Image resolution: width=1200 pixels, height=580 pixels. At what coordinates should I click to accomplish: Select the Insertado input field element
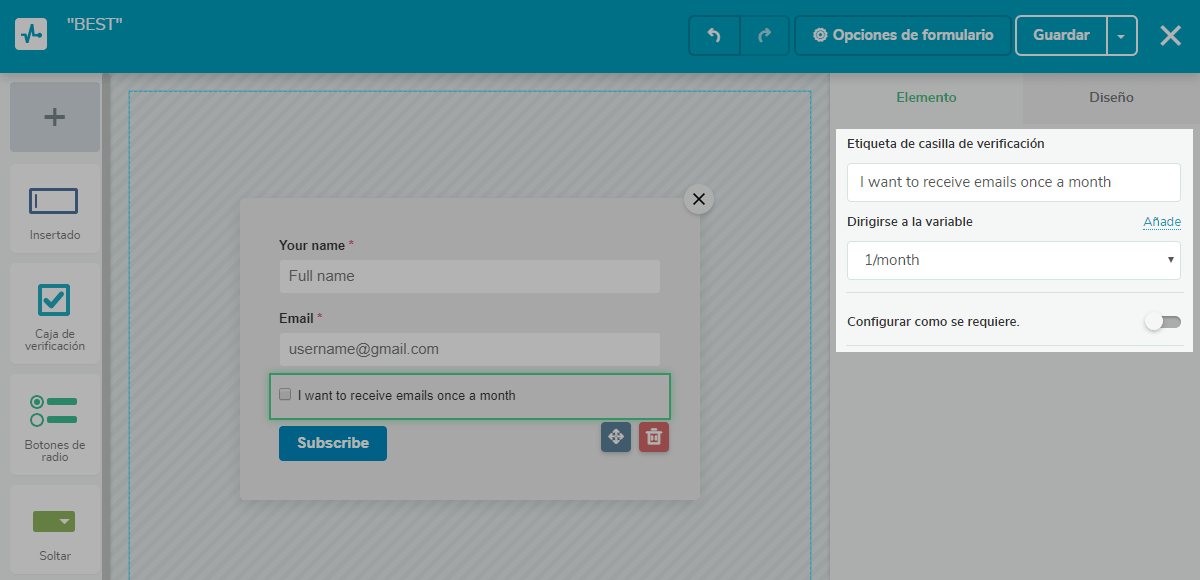tap(55, 210)
